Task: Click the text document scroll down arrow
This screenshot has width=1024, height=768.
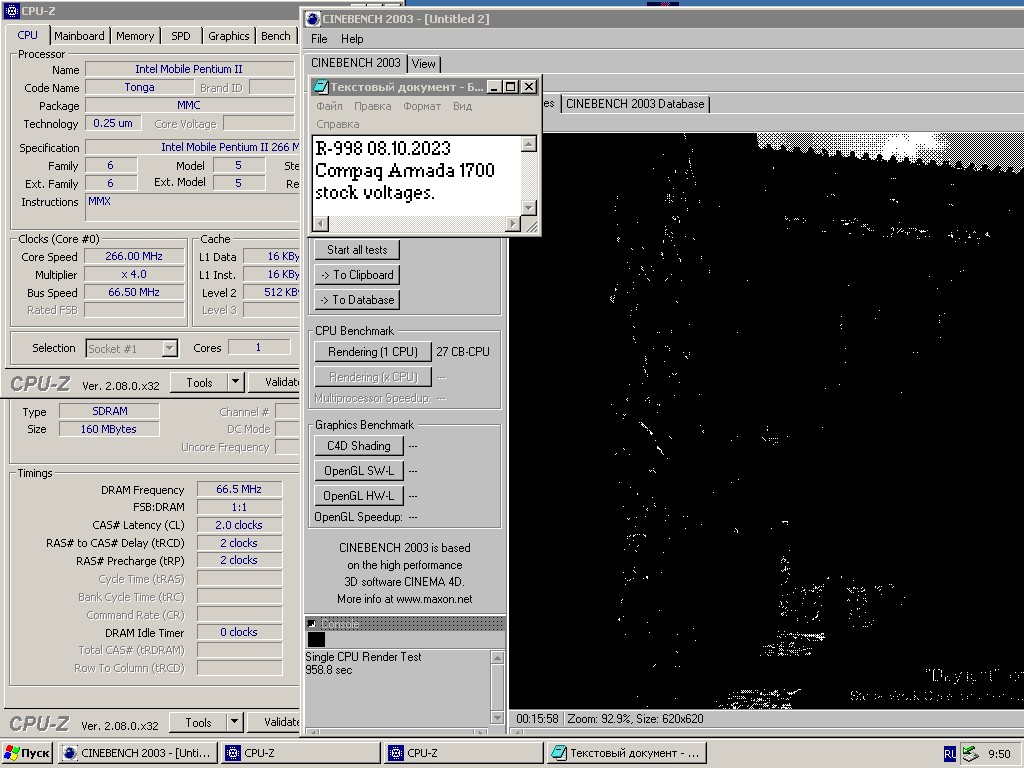Action: [x=529, y=208]
